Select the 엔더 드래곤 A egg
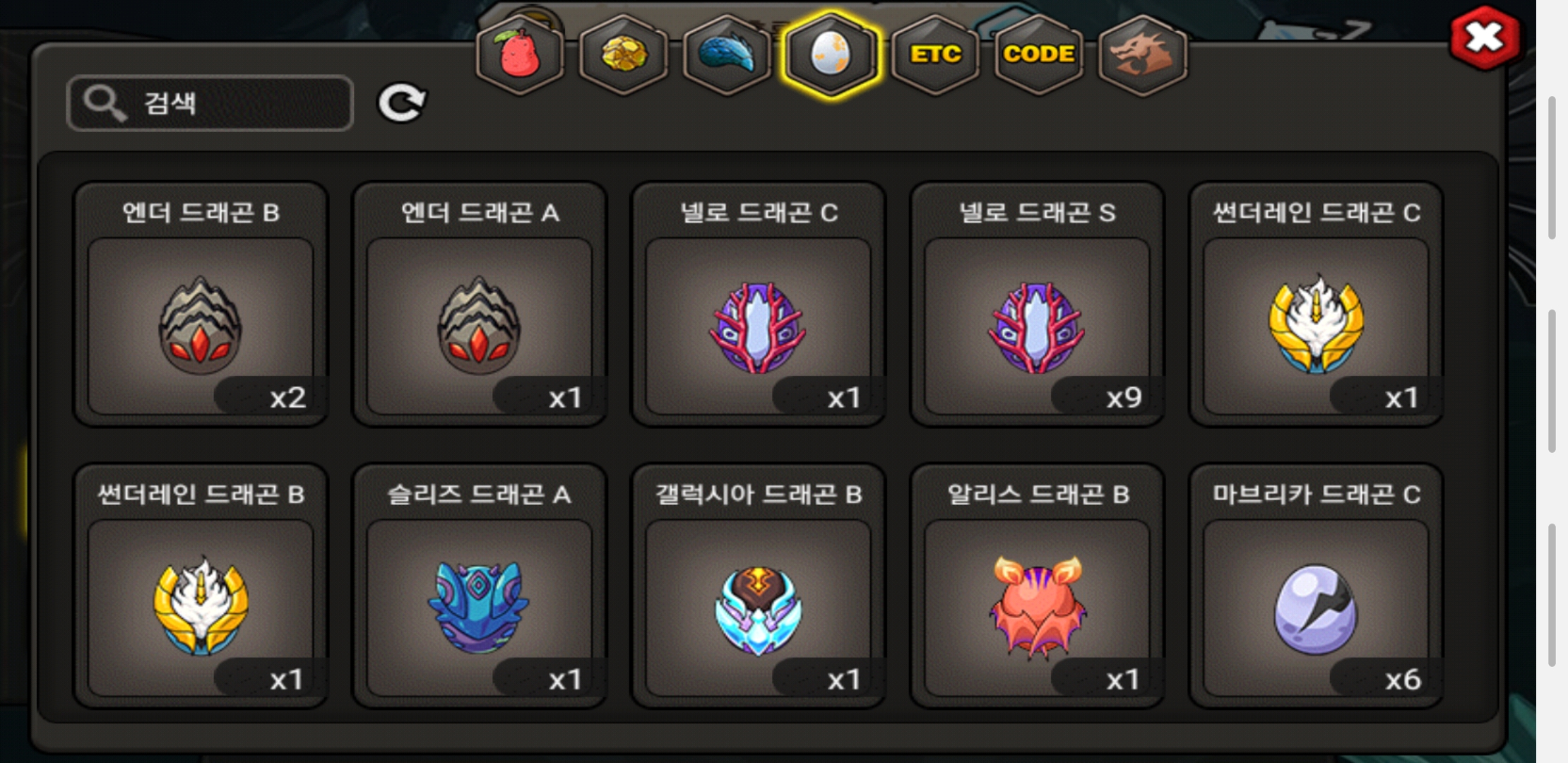 (x=480, y=304)
